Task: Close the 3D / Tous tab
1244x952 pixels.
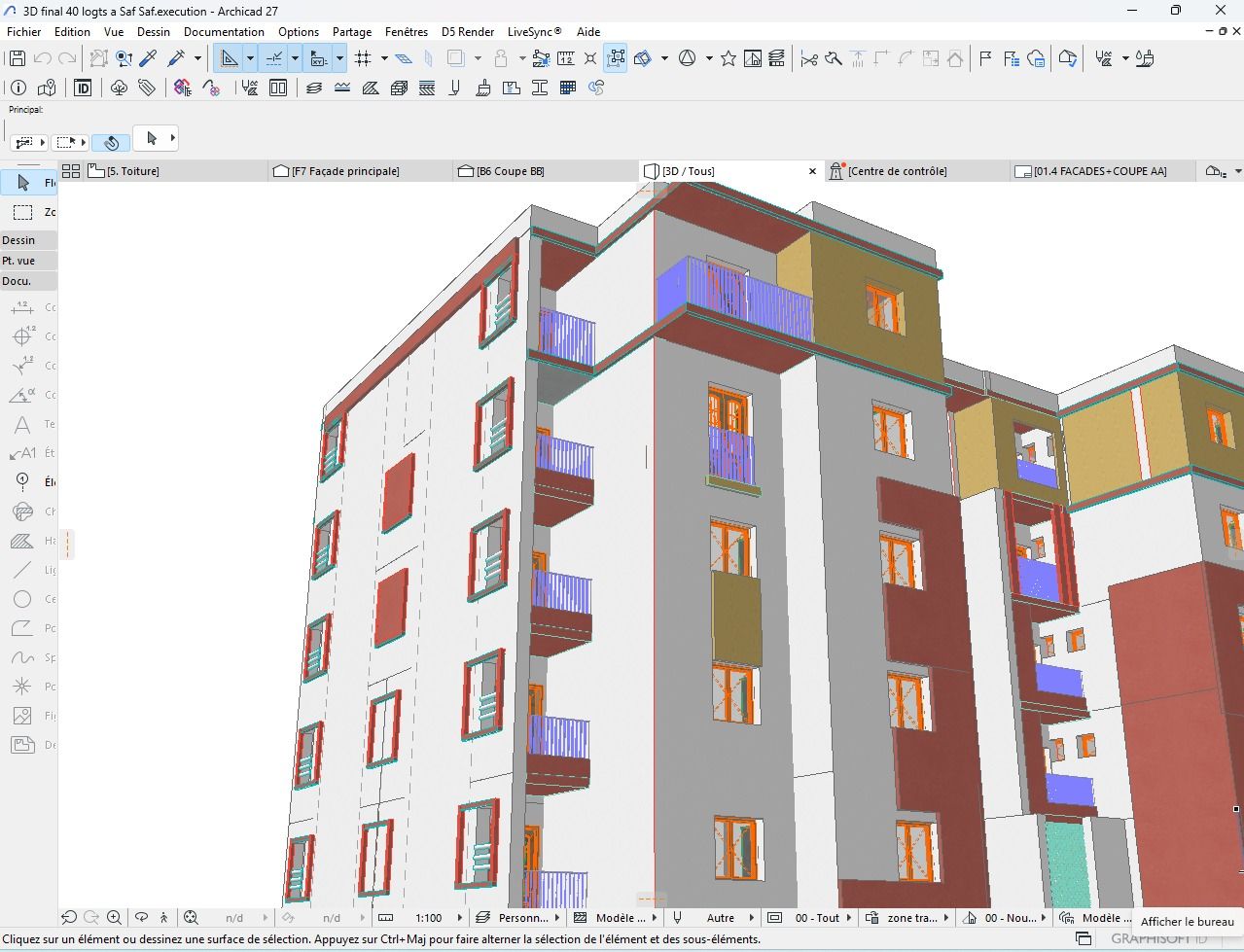Action: click(812, 171)
